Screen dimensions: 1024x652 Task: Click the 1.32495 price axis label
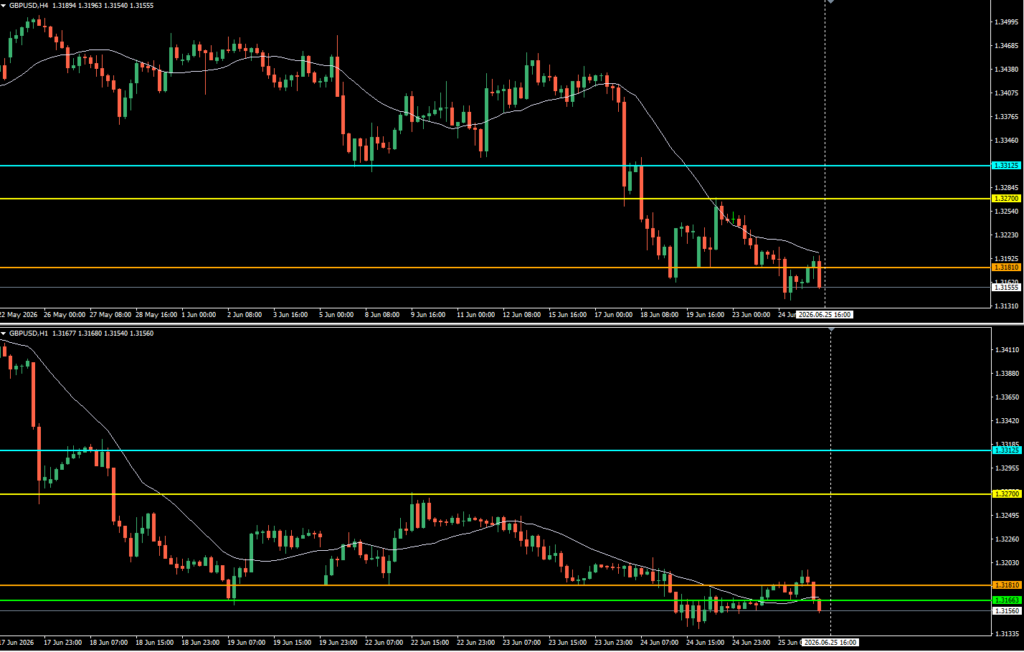[x=1006, y=515]
